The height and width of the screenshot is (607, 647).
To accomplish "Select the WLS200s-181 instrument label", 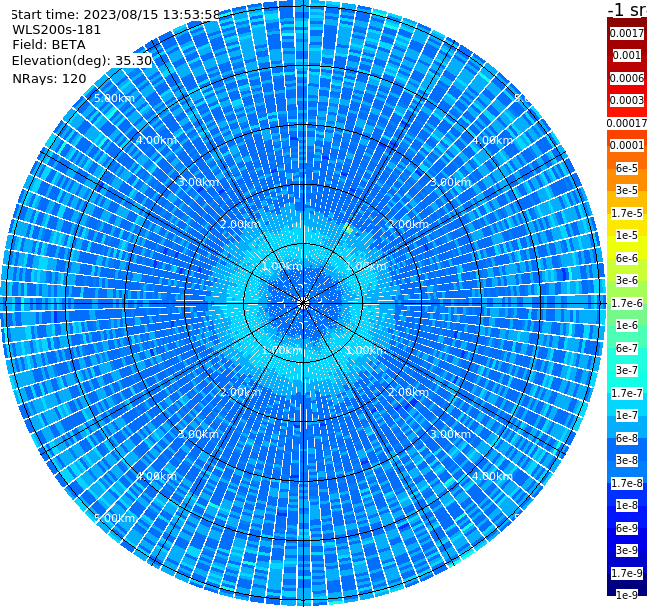I will click(57, 30).
